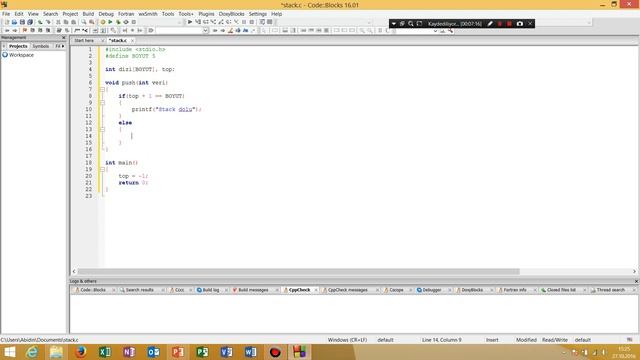Screen dimensions: 640x360
Task: Click the Save all files icon
Action: point(30,22)
